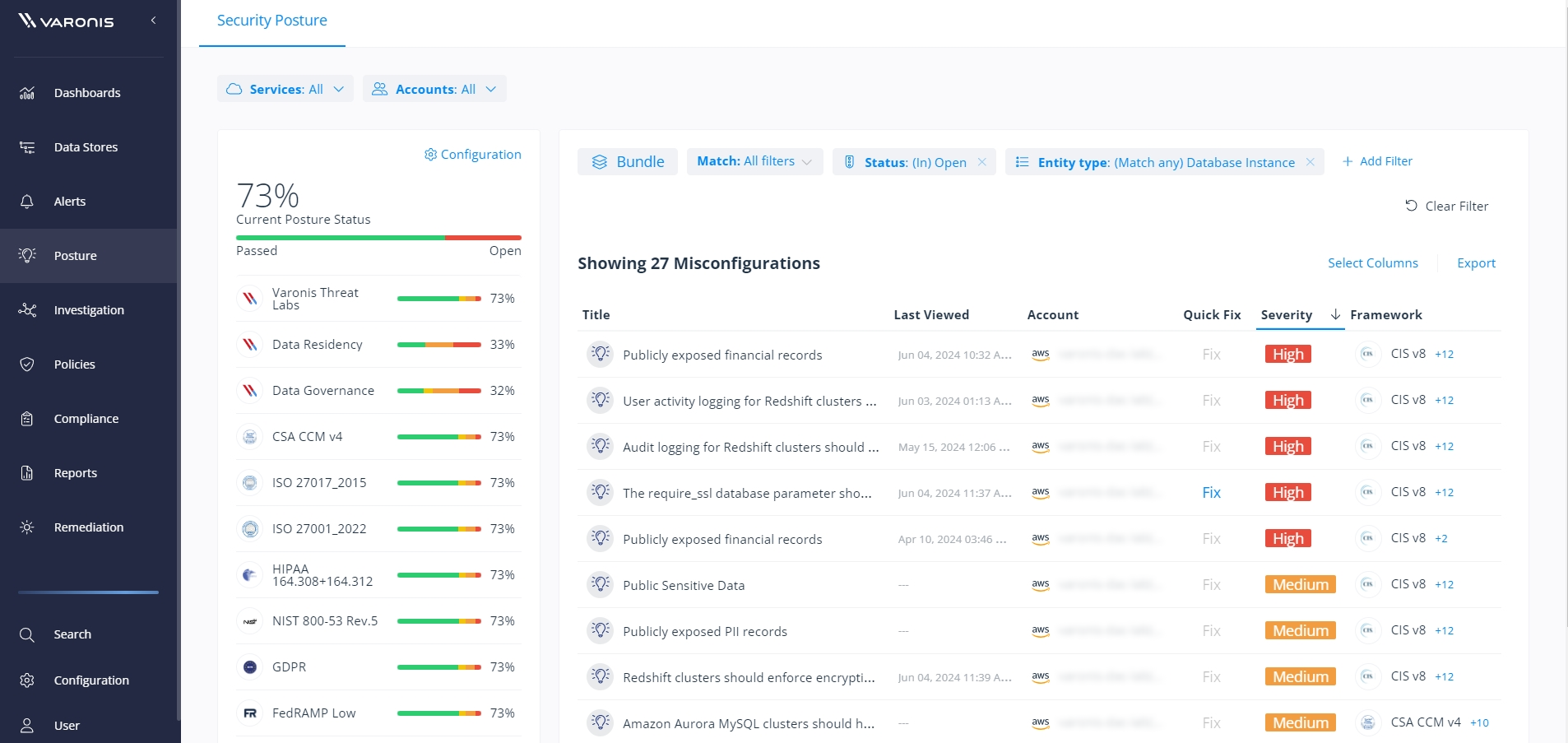The width and height of the screenshot is (1568, 743).
Task: Click the Data Residency 33% progress bar
Action: 438,345
